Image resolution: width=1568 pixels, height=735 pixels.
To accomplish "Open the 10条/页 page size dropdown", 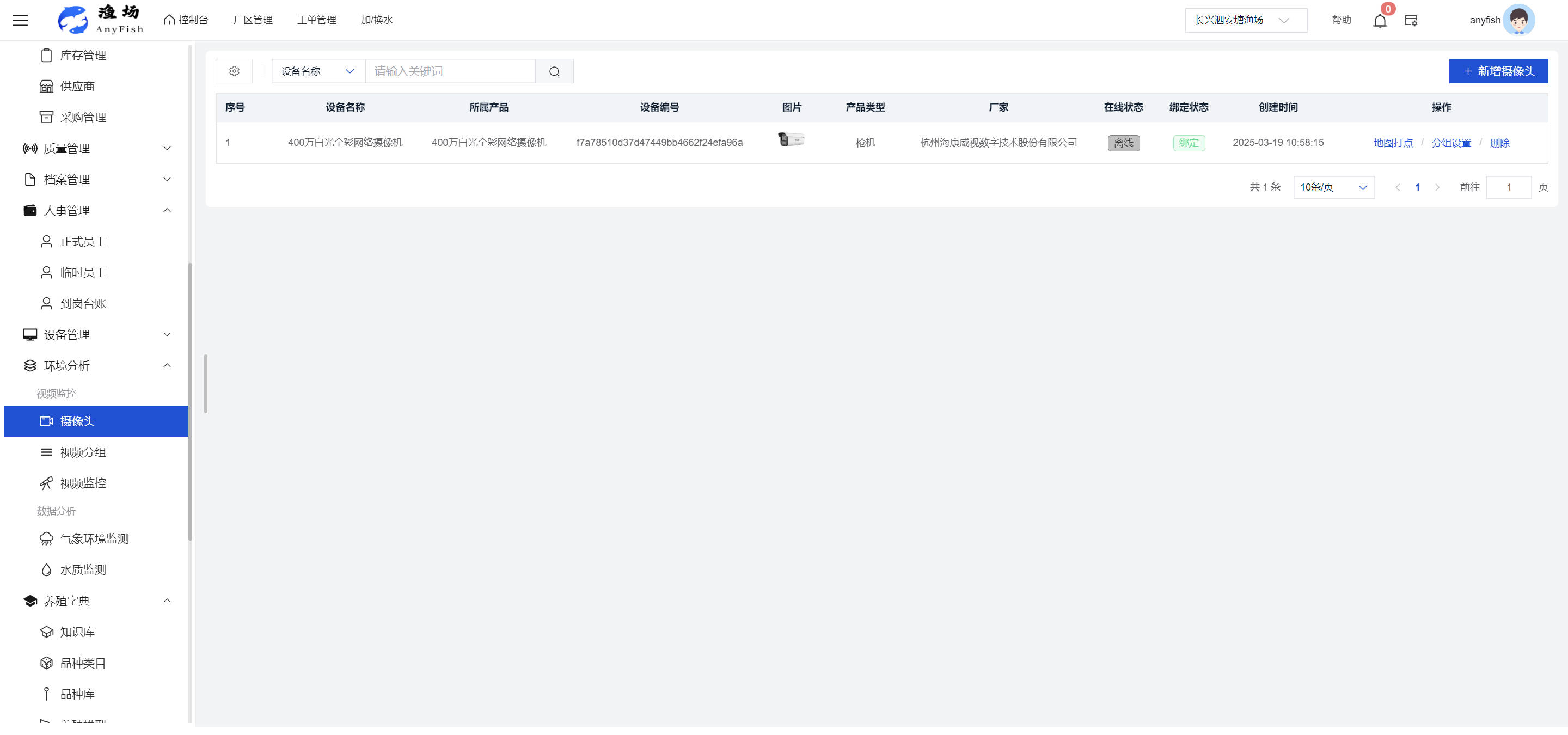I will [x=1333, y=187].
